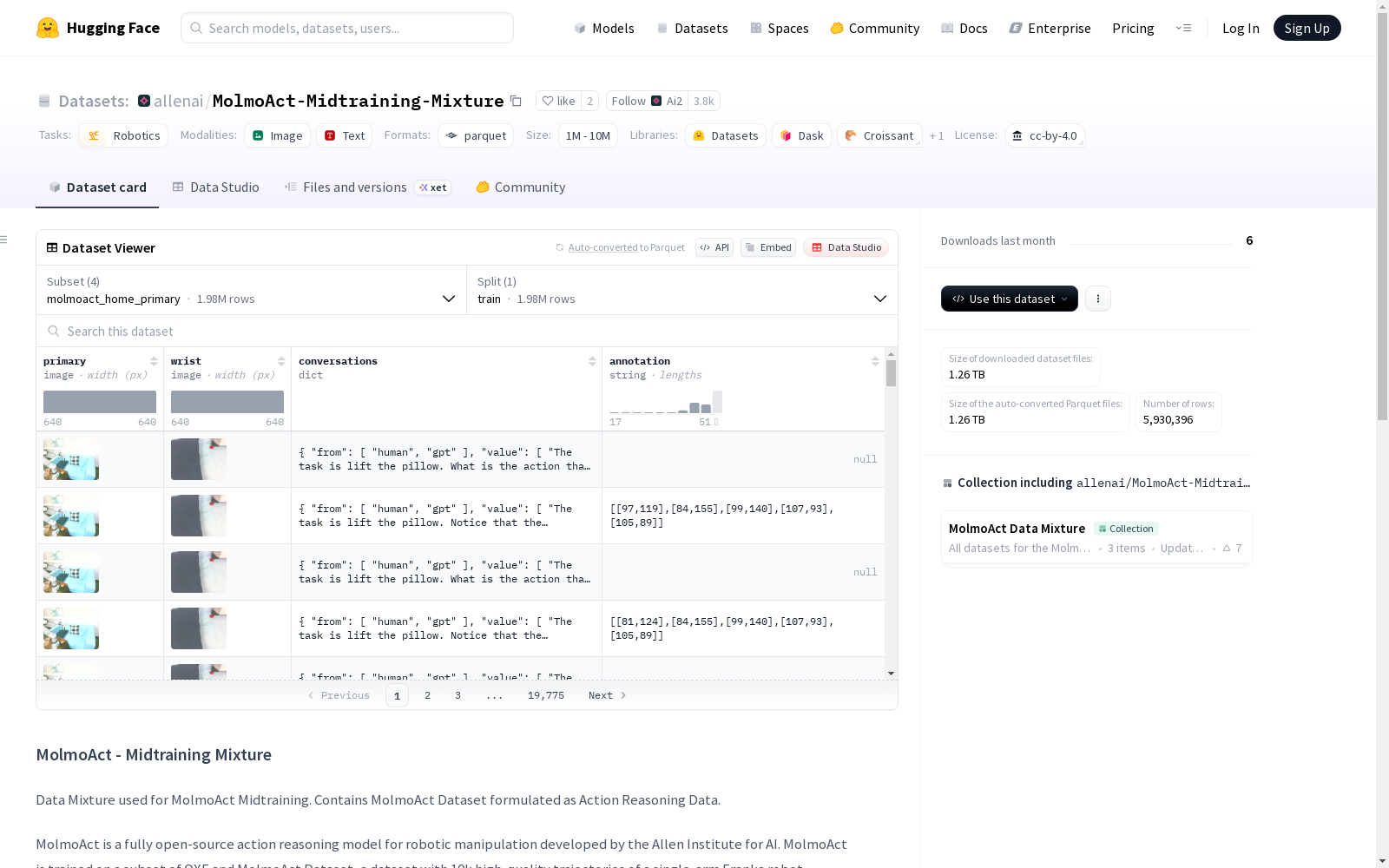1389x868 pixels.
Task: Open MolmoAct Data Mixture collection
Action: [1096, 537]
